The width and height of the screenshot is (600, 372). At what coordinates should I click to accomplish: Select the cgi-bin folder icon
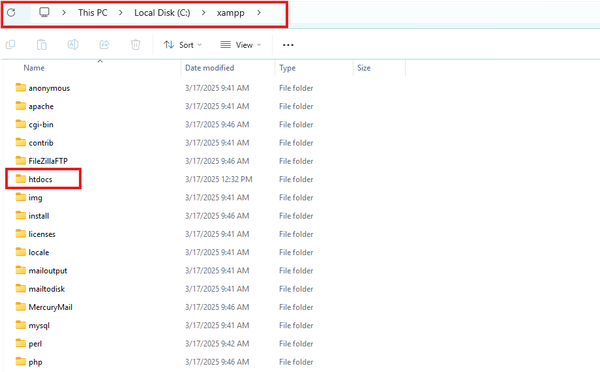21,124
